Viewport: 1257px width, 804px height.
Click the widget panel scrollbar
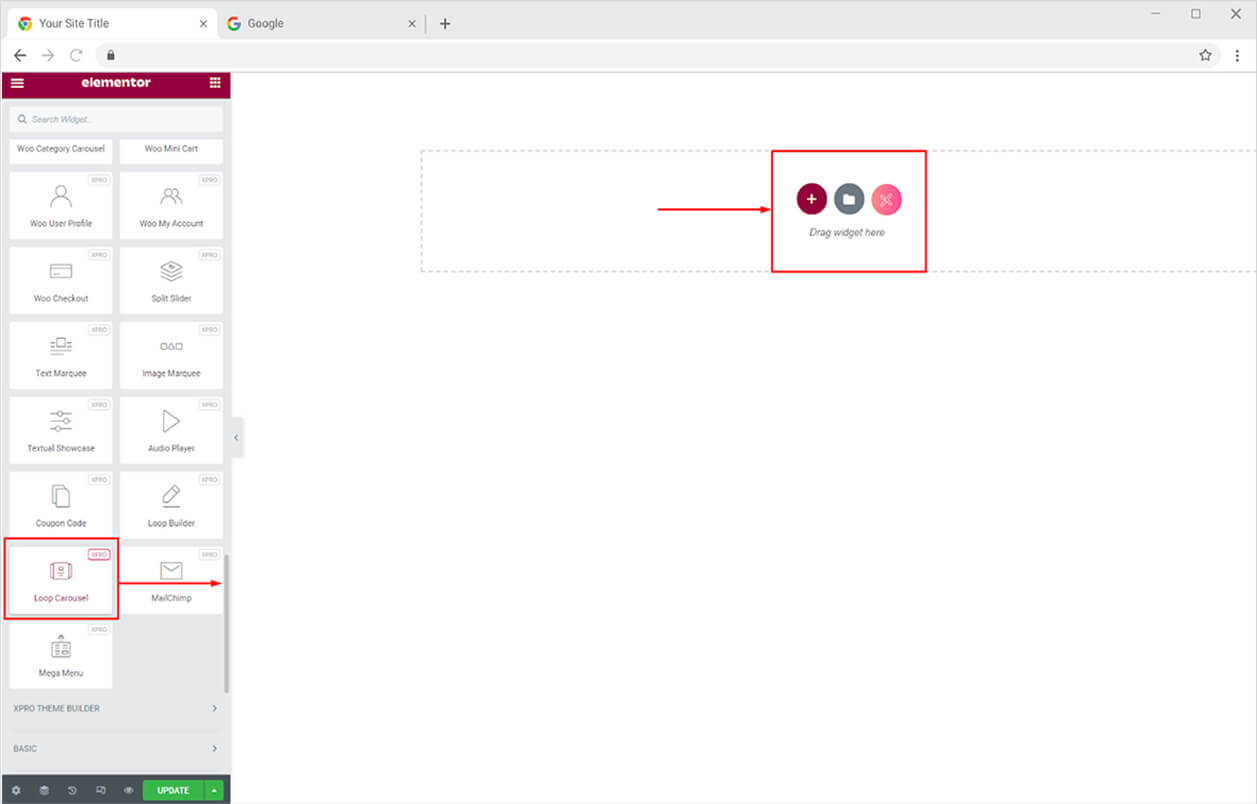coord(226,620)
